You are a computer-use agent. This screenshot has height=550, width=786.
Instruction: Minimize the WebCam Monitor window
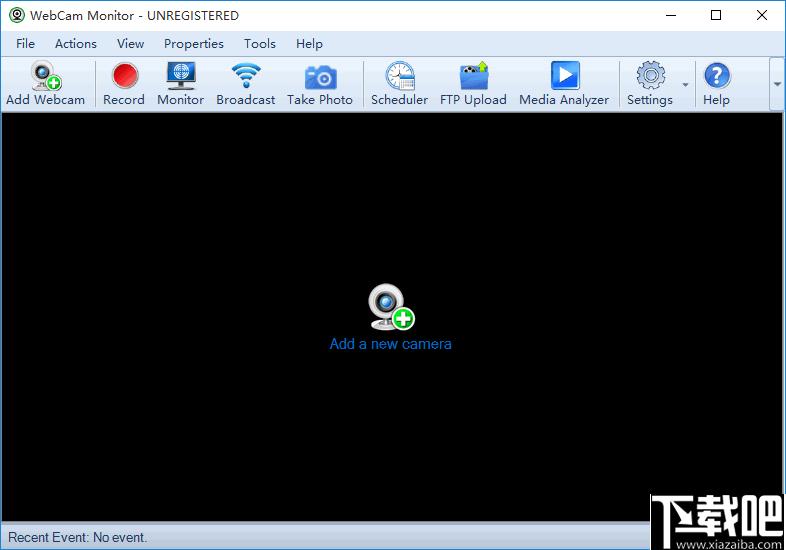point(671,15)
